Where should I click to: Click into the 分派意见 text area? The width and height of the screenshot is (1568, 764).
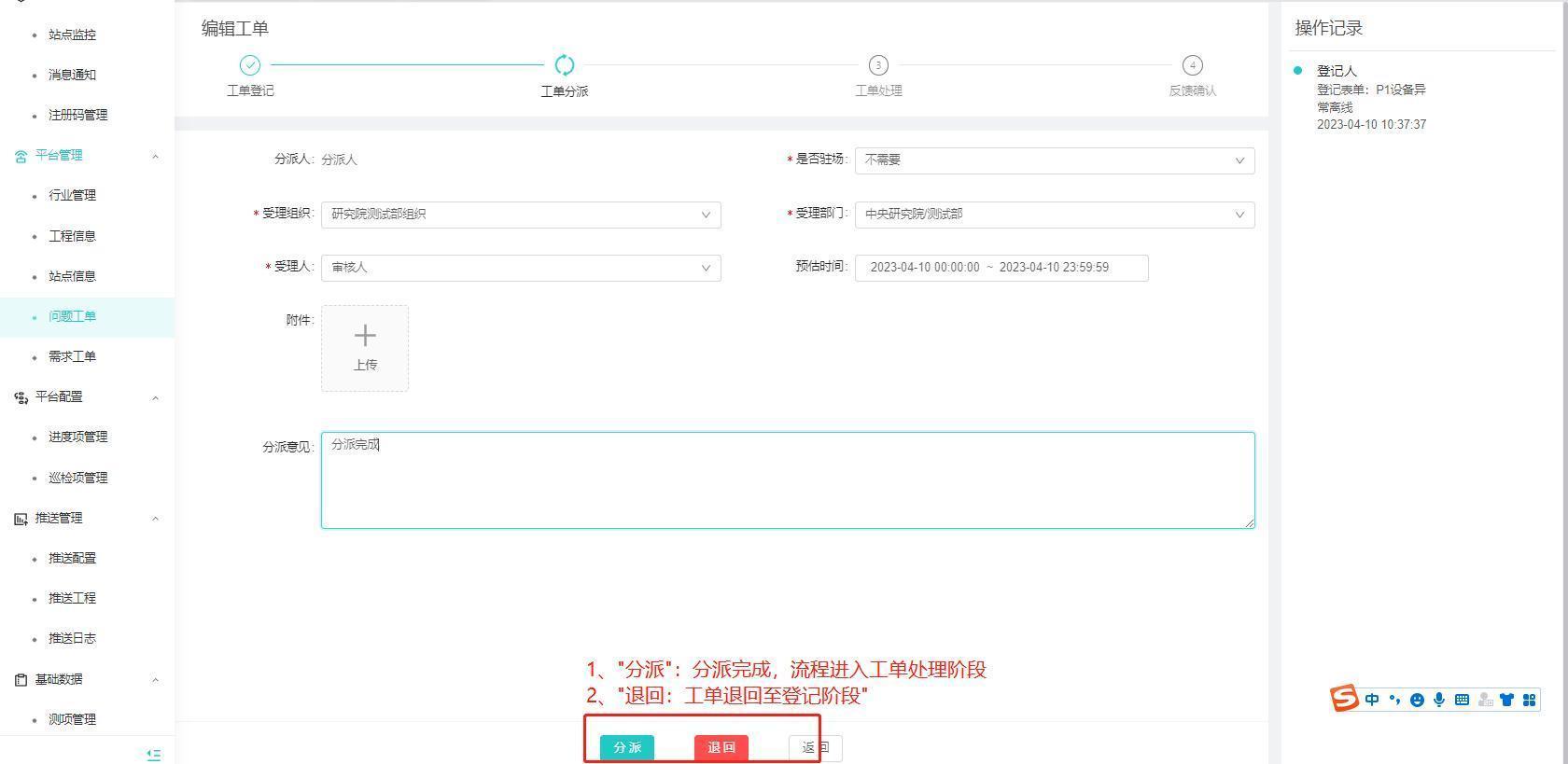click(x=787, y=480)
